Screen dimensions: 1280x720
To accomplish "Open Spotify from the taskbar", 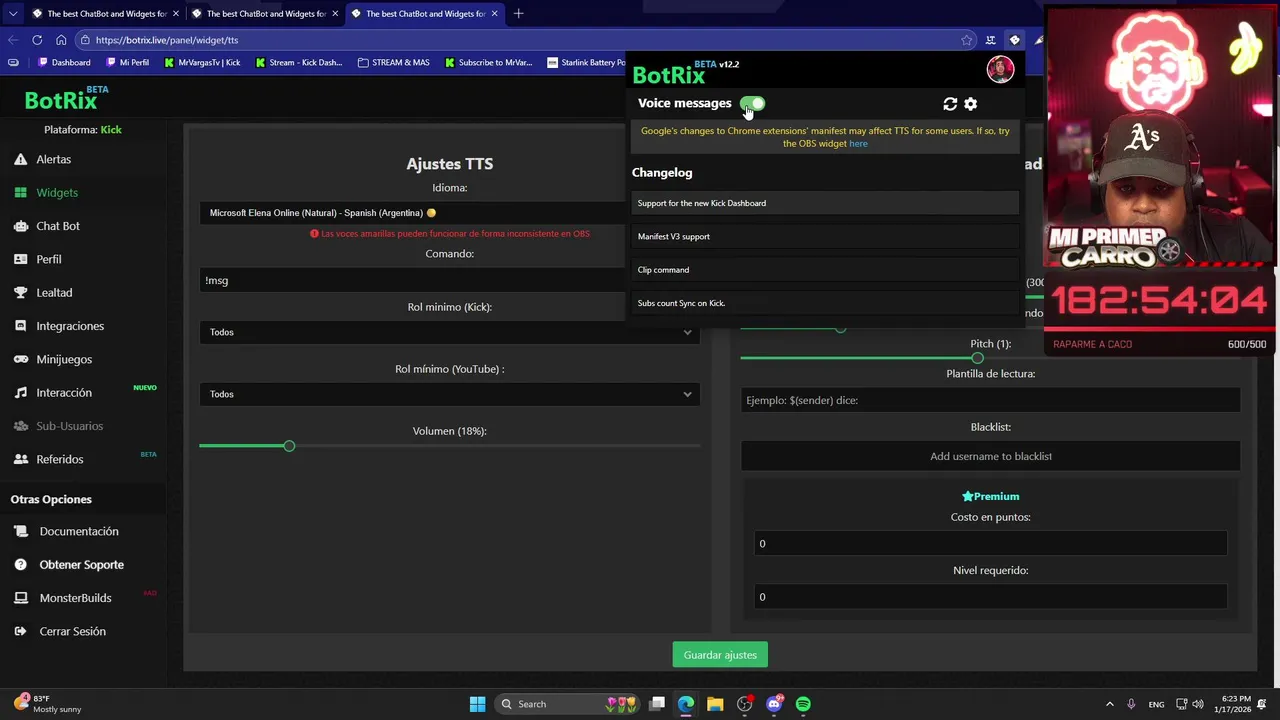I will [x=803, y=704].
